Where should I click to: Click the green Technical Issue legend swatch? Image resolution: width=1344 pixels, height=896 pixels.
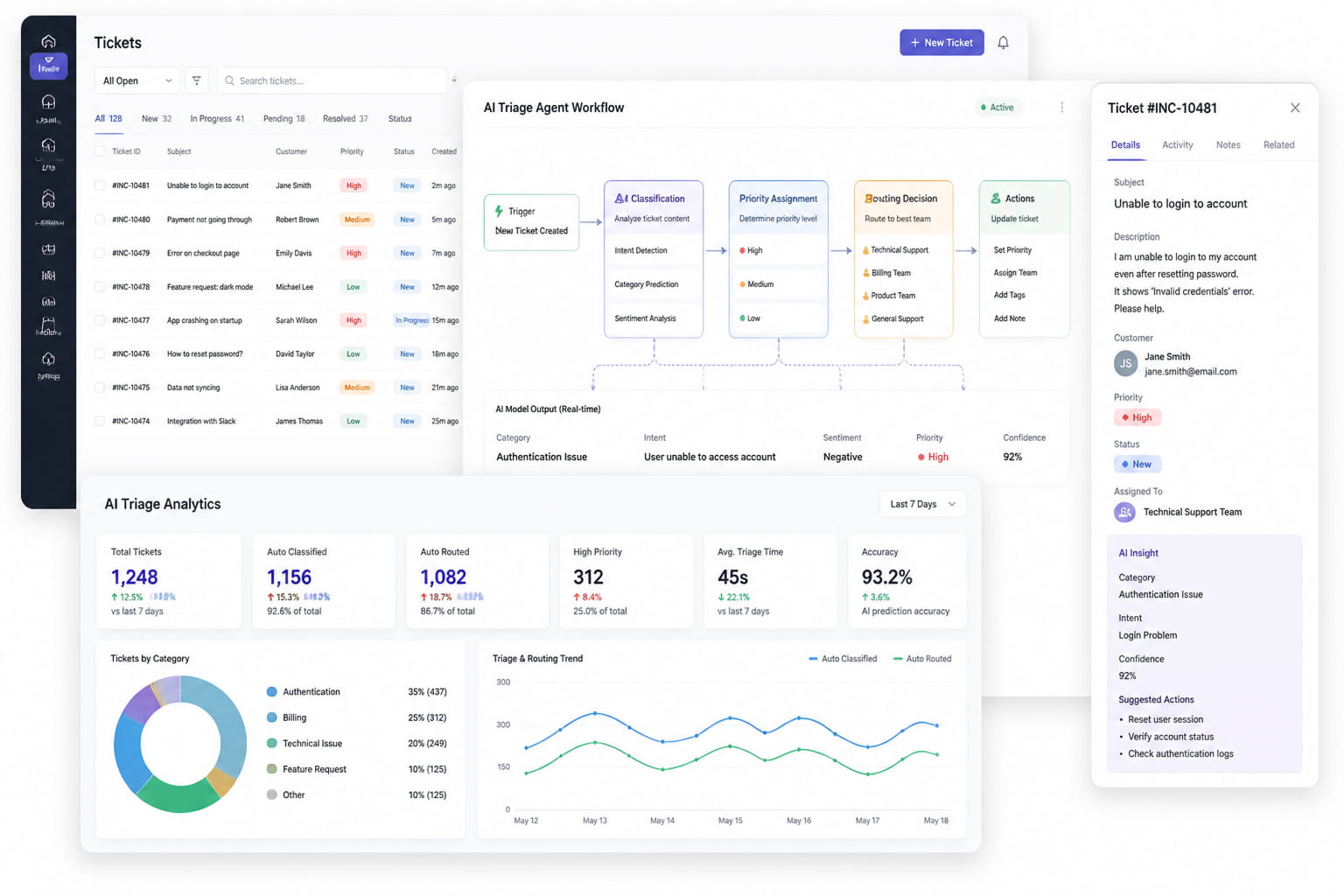271,744
